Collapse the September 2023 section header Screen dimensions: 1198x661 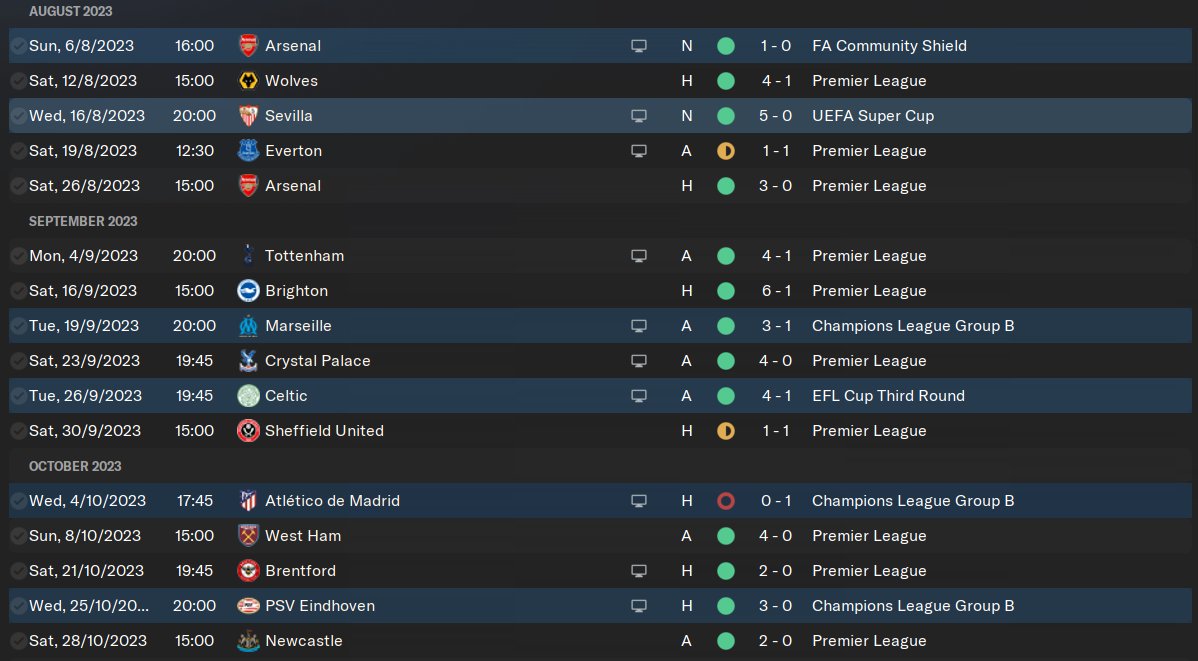pyautogui.click(x=83, y=221)
